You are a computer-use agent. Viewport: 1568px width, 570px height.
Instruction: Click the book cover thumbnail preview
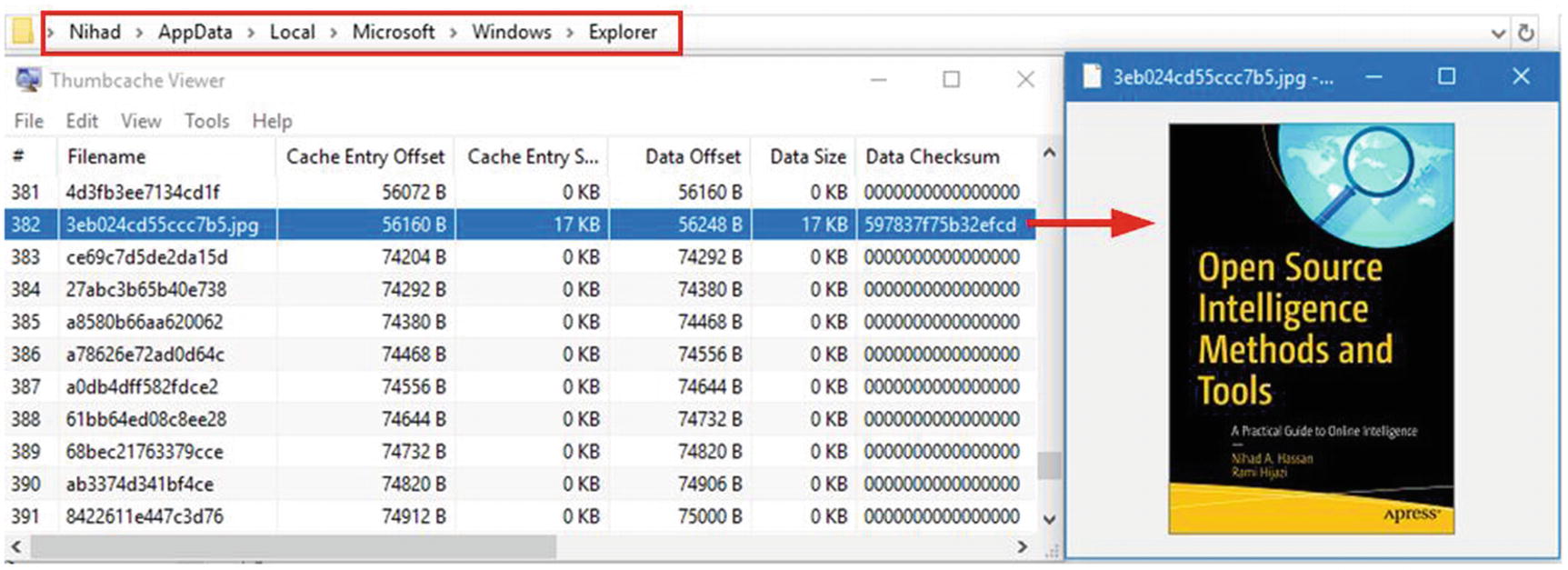click(x=1311, y=328)
